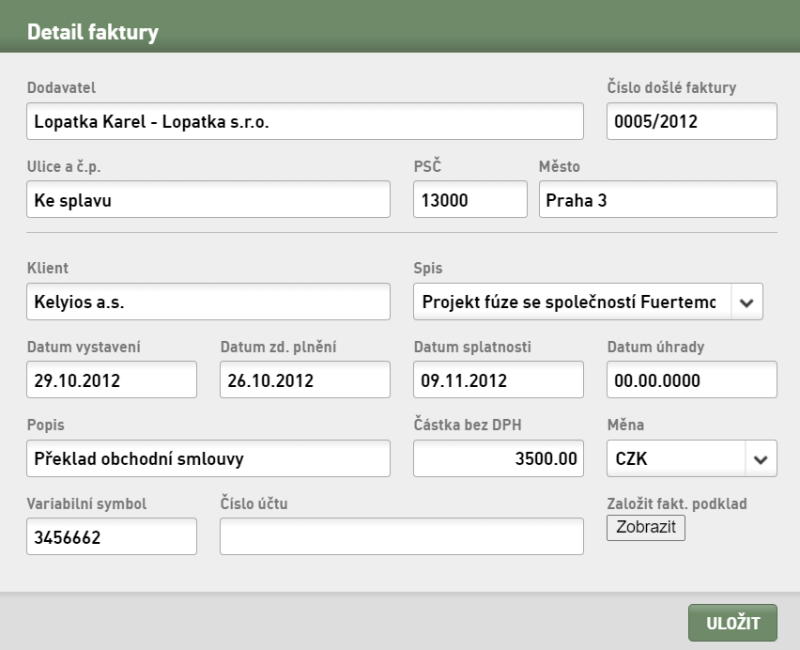Focus the Město field containing Praha 3

(658, 199)
